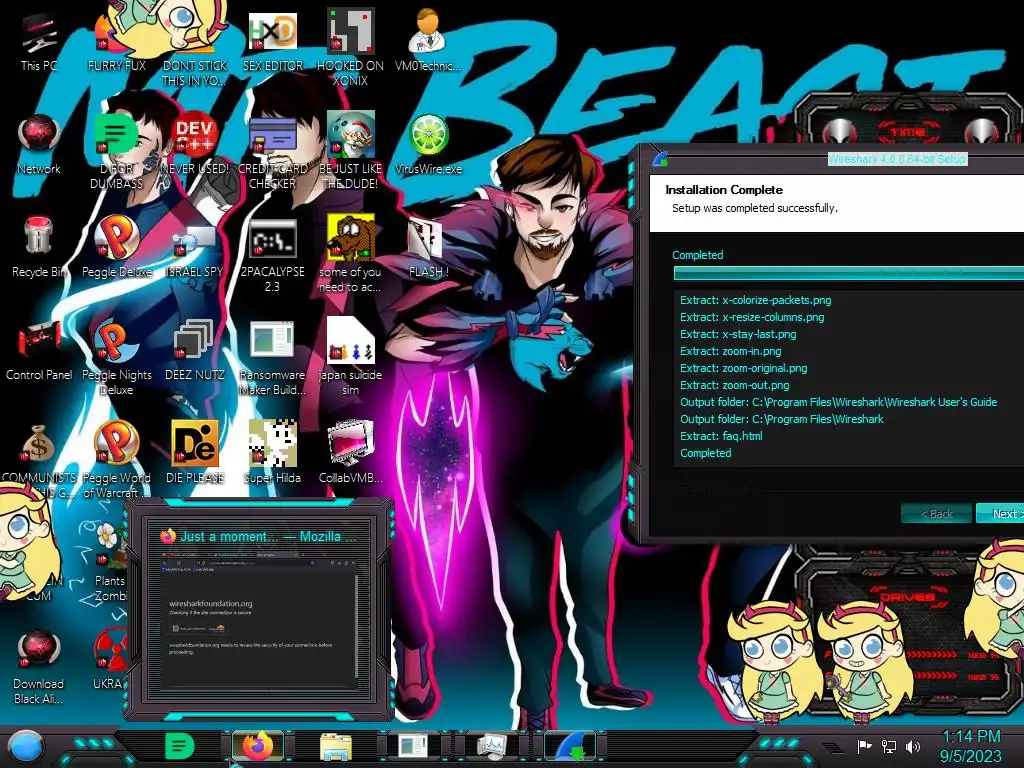
Task: Open Download Black Ali shortcut
Action: pyautogui.click(x=39, y=667)
